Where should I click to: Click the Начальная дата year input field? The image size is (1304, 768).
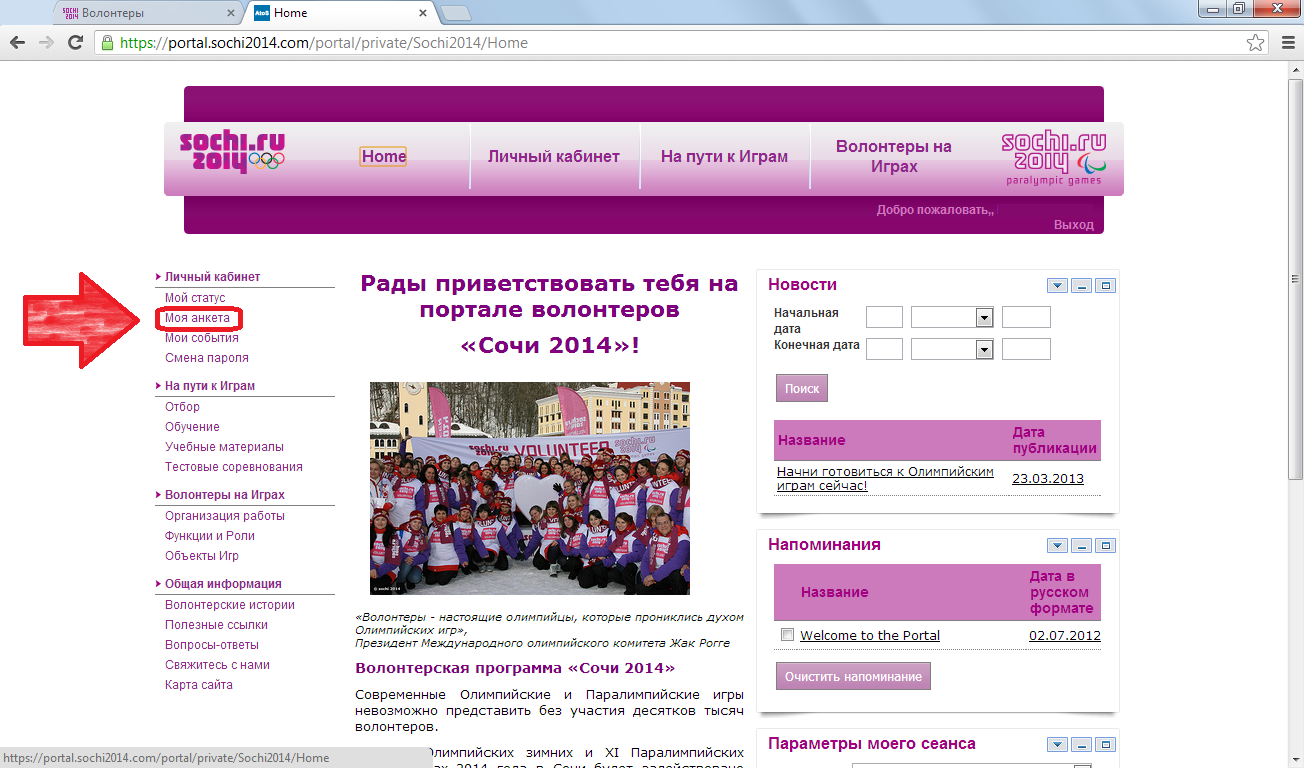[x=1026, y=317]
